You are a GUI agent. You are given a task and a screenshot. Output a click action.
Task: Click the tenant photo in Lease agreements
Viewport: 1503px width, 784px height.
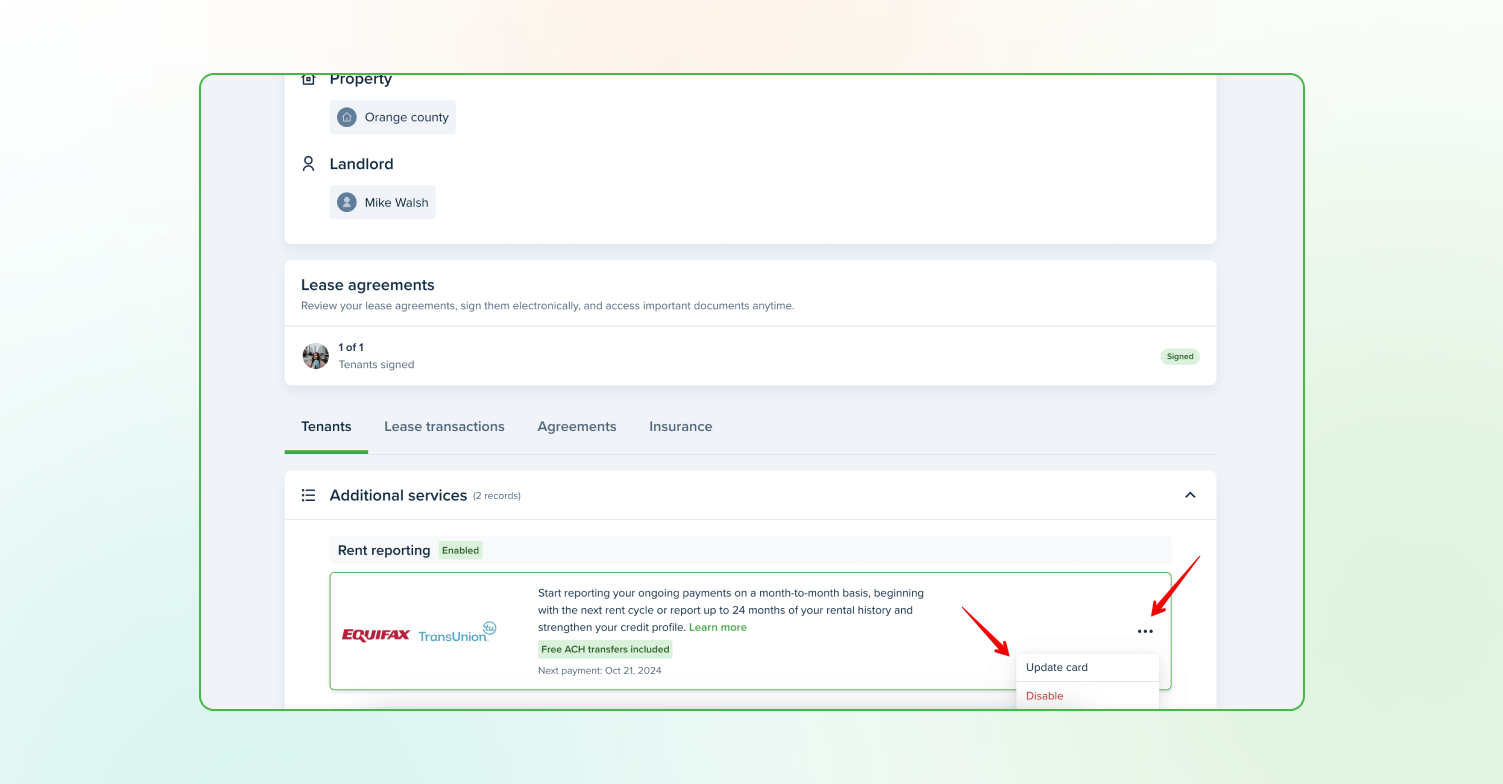[x=316, y=356]
